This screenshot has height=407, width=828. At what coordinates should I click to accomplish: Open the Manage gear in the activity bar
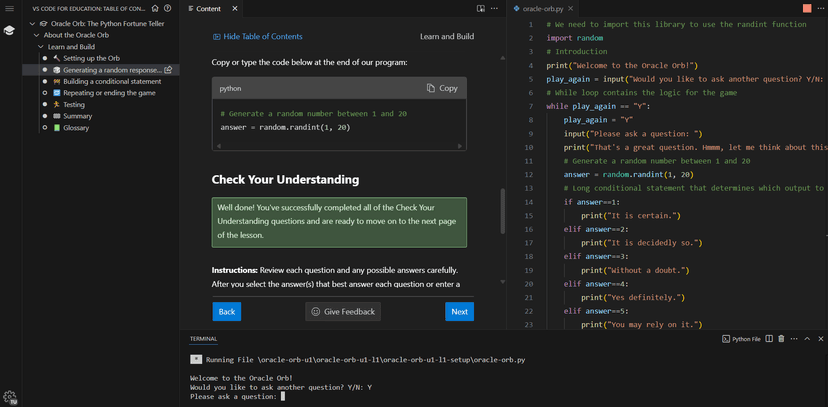coord(10,397)
